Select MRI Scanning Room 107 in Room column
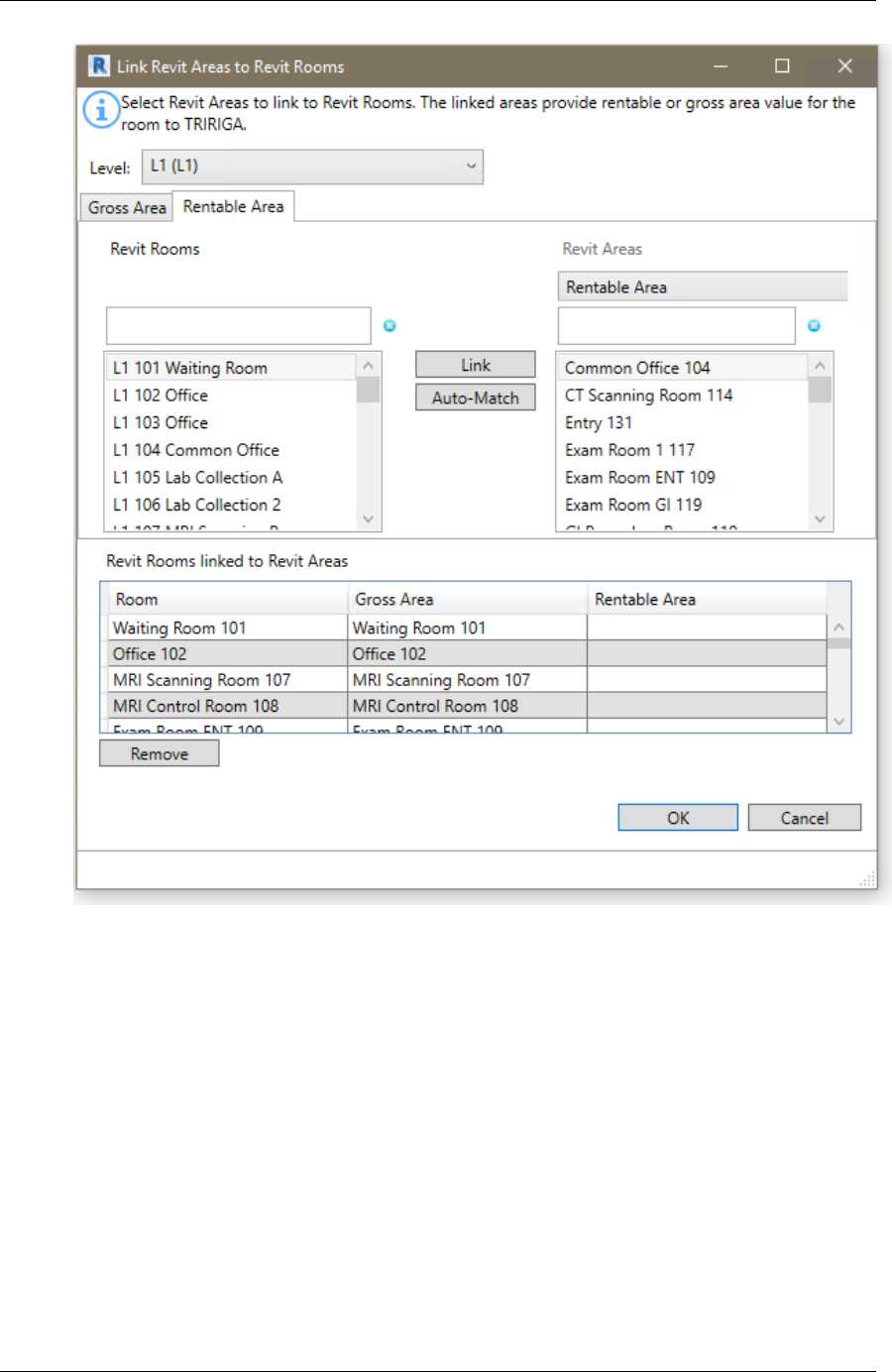Viewport: 892px width, 1372px height. coord(227,680)
